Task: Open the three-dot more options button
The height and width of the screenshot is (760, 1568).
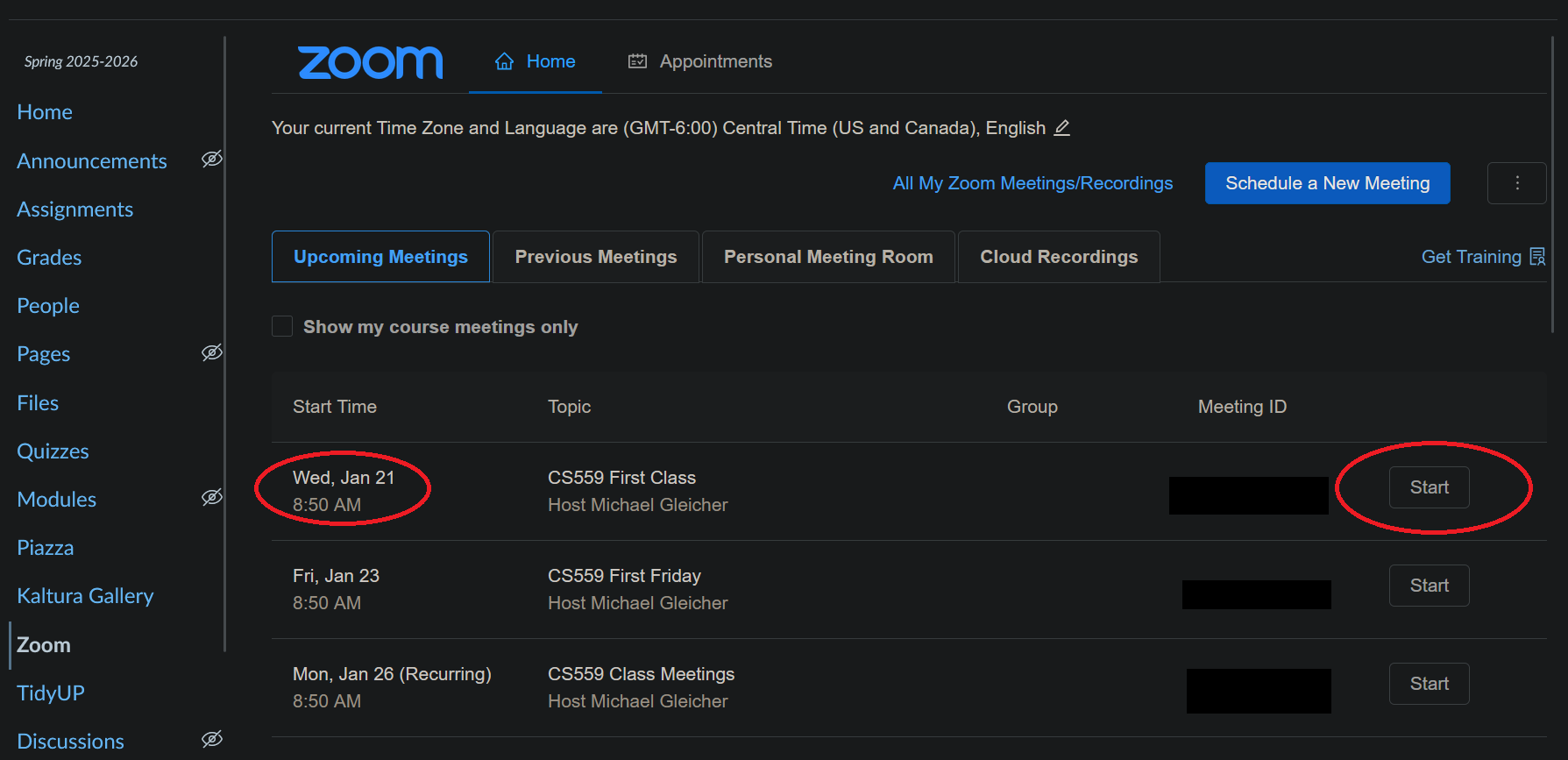Action: pos(1517,183)
